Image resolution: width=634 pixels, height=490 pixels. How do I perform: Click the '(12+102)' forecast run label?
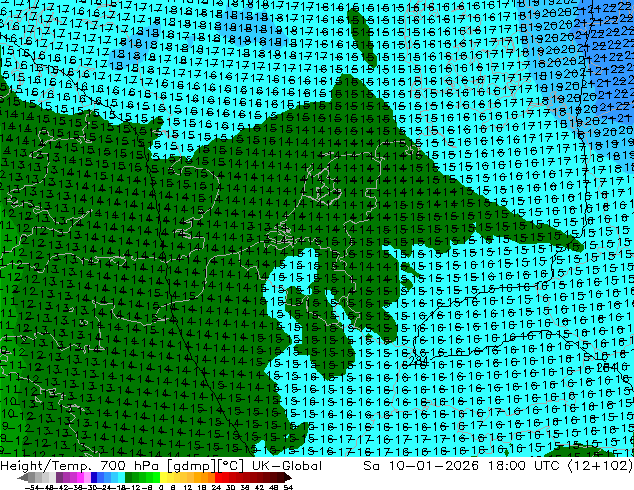pos(600,466)
